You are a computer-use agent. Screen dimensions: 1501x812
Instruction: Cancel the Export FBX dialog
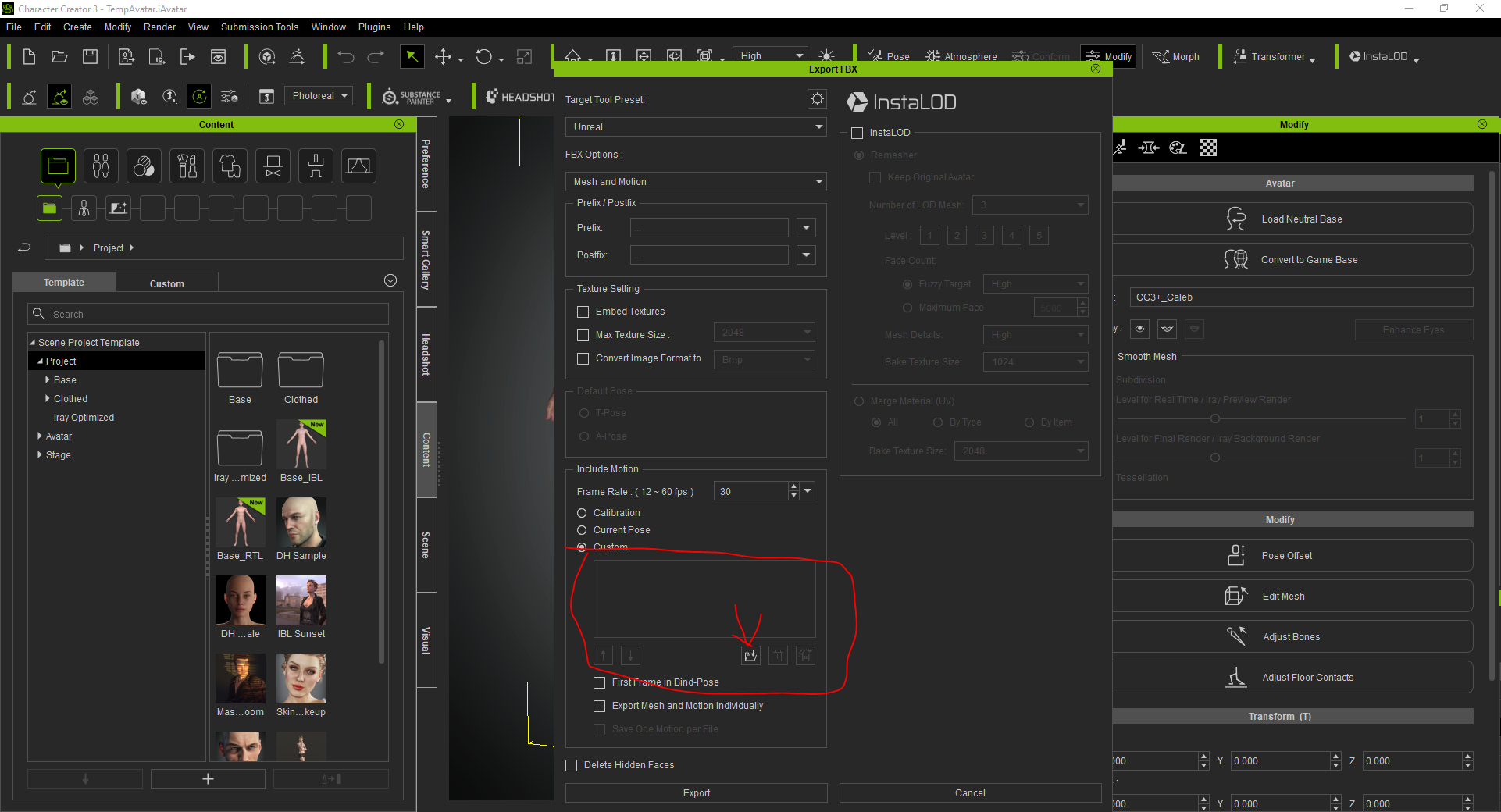point(970,792)
